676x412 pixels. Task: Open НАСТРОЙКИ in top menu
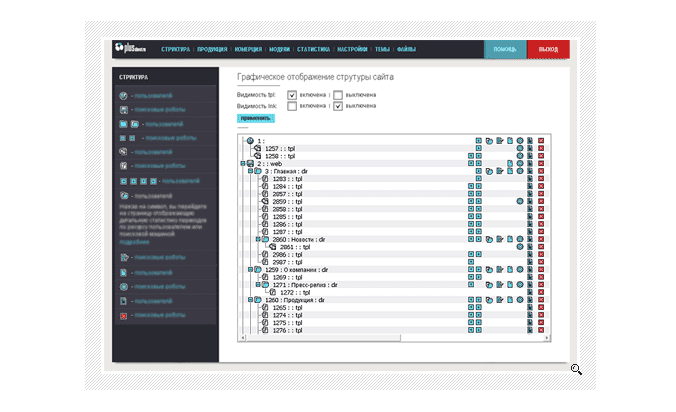352,50
